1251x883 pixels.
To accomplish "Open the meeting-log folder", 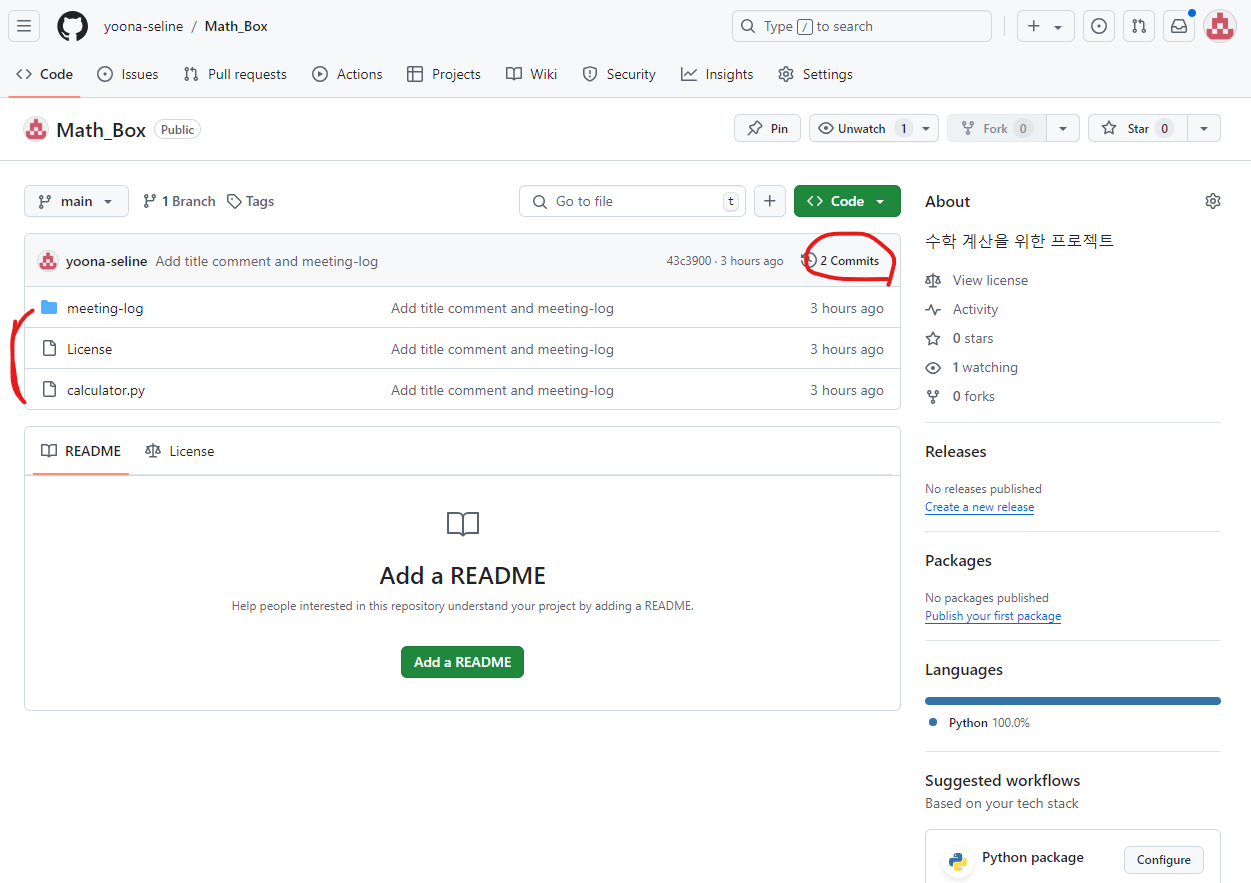I will [105, 308].
